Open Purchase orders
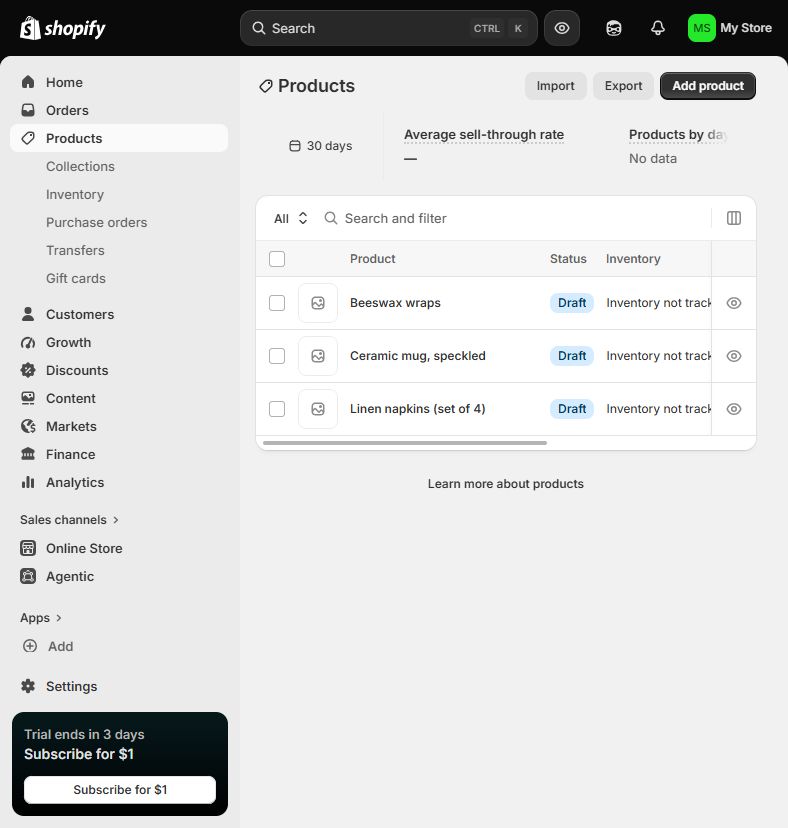The height and width of the screenshot is (828, 788). (x=97, y=222)
